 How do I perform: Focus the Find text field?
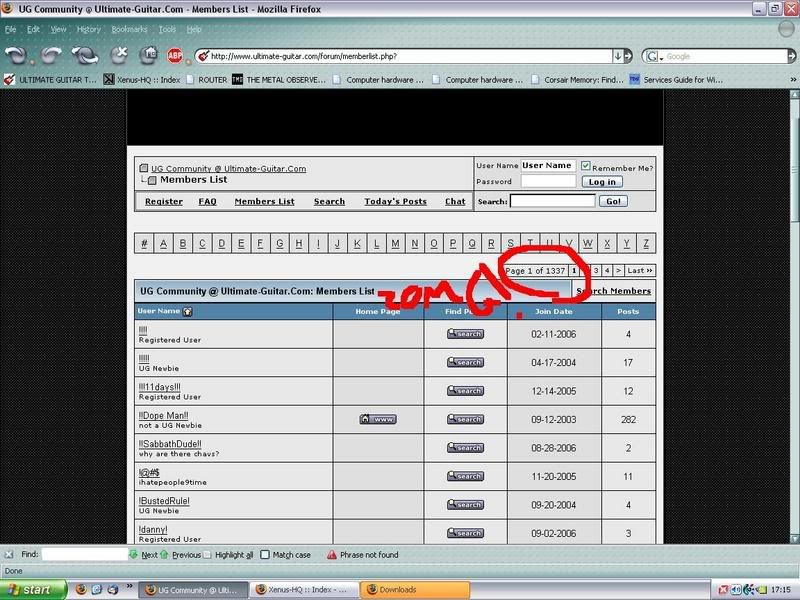(85, 554)
